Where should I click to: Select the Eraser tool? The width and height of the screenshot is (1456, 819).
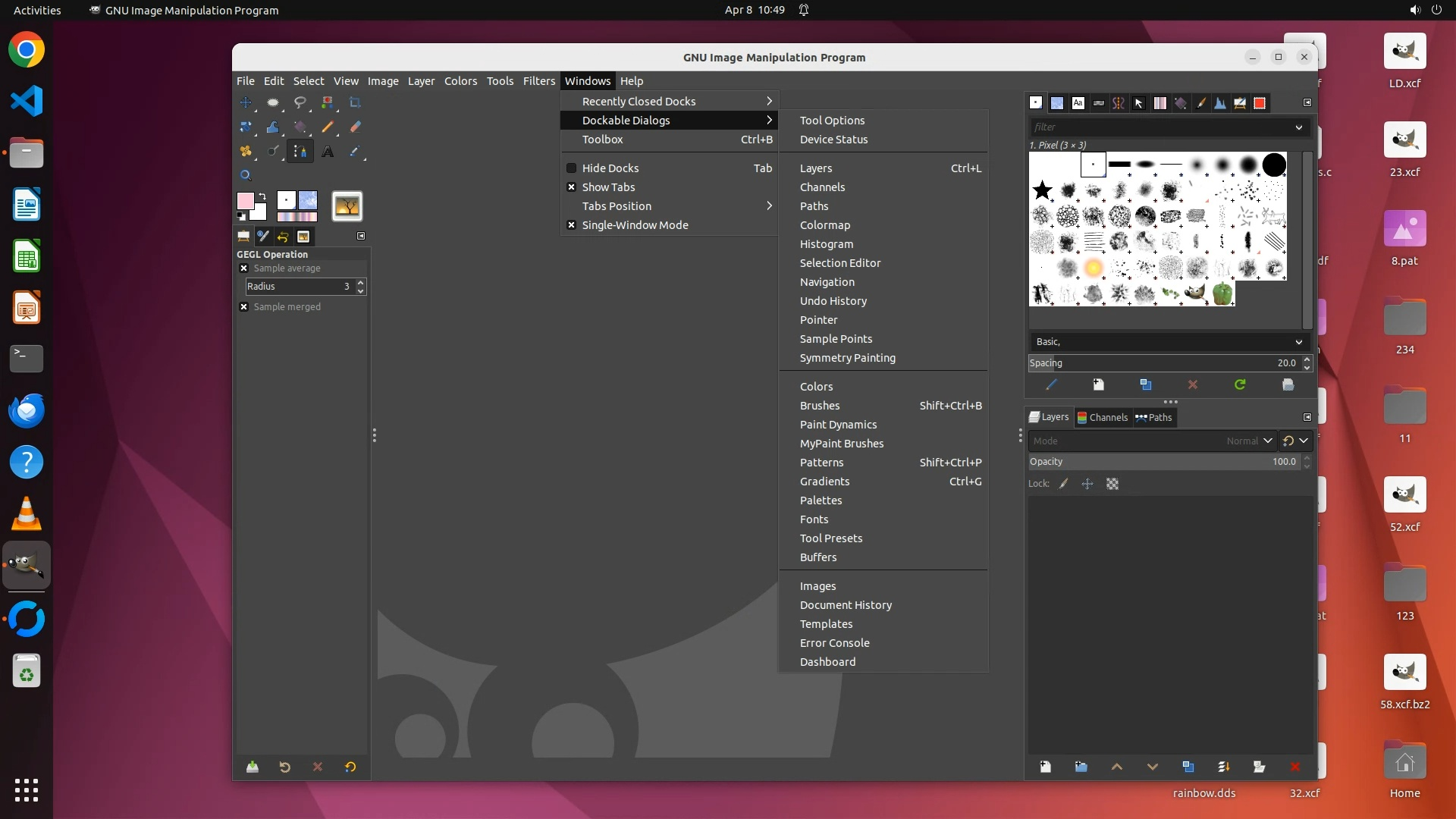355,127
